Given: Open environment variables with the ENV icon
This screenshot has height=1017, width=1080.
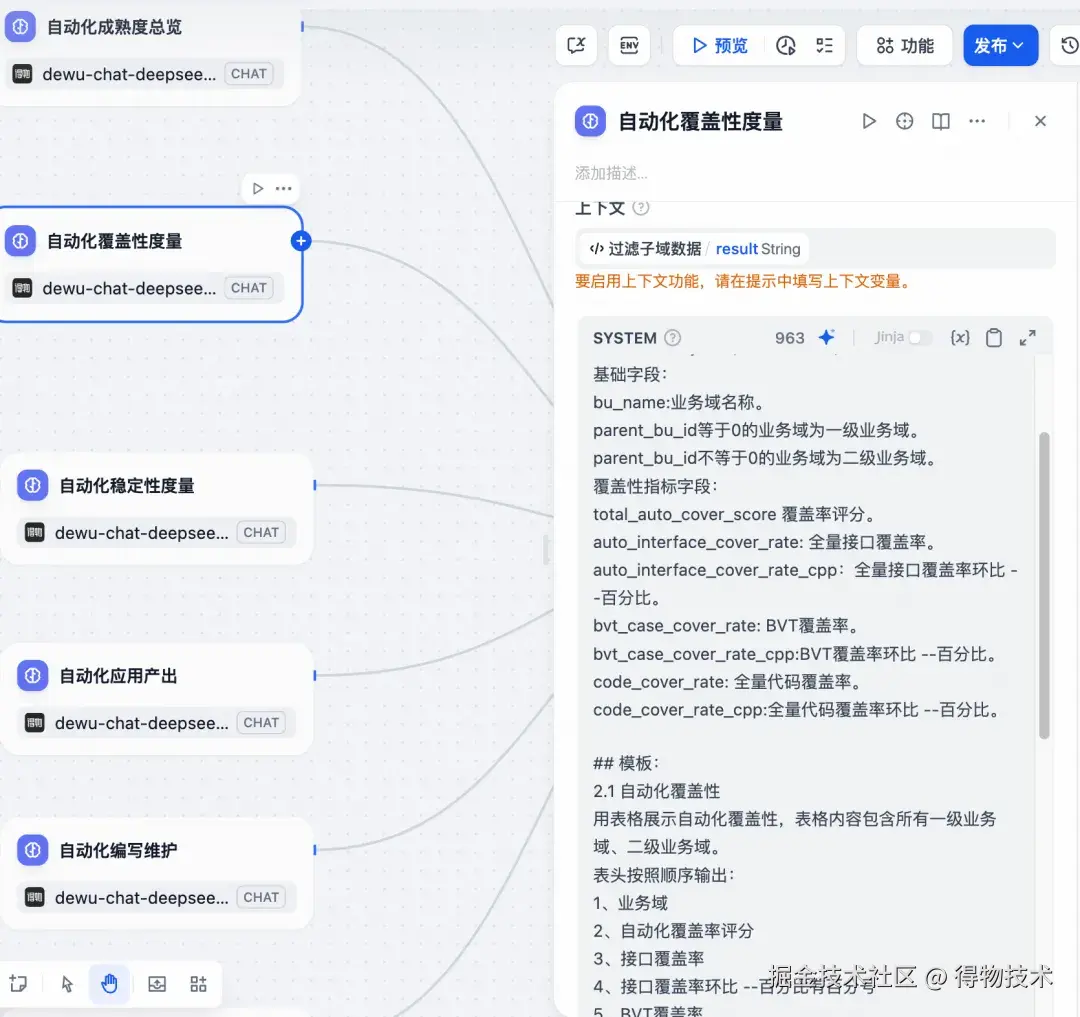Looking at the screenshot, I should (x=629, y=45).
